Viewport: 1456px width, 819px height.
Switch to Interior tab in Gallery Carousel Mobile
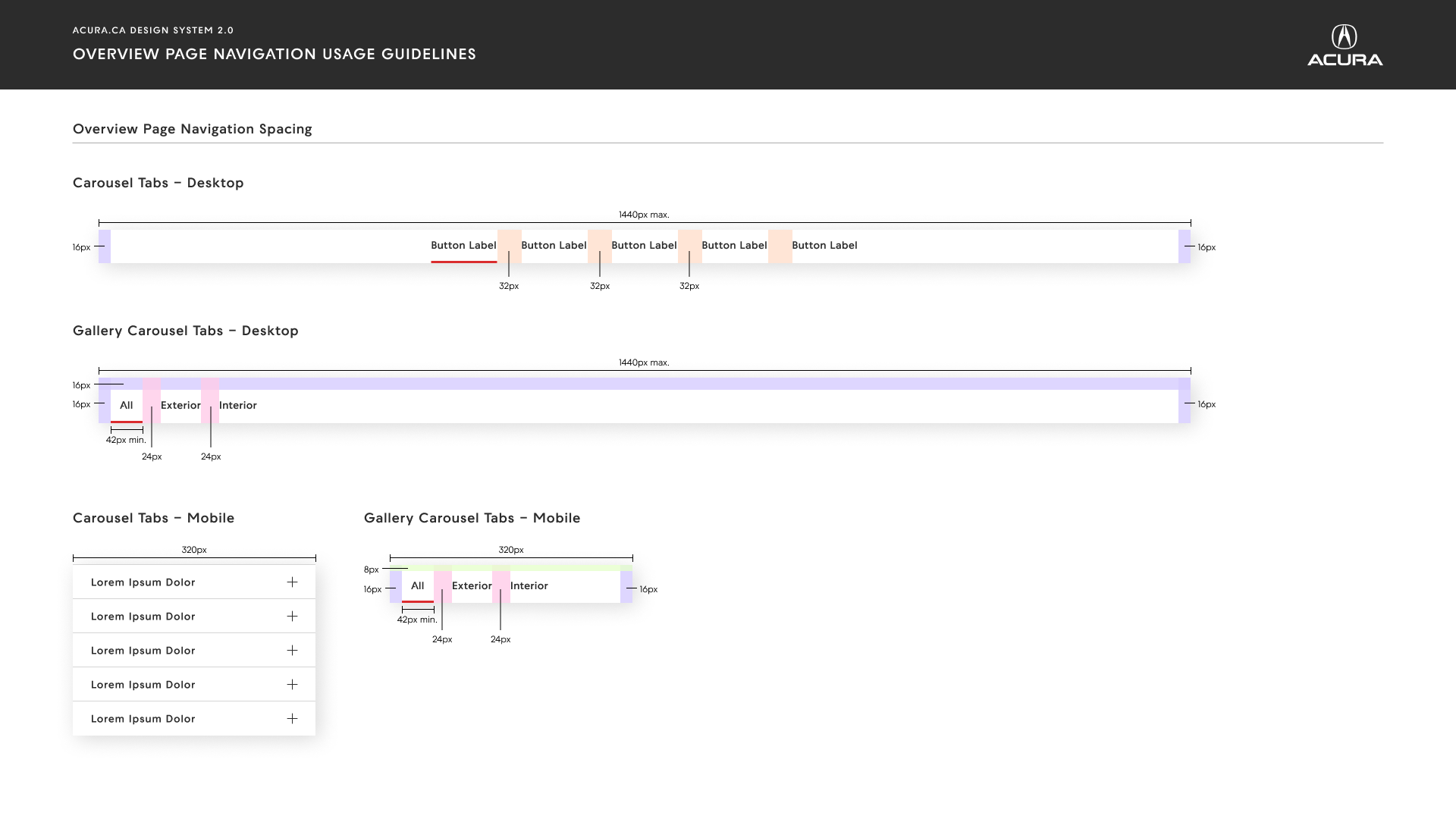pos(529,586)
